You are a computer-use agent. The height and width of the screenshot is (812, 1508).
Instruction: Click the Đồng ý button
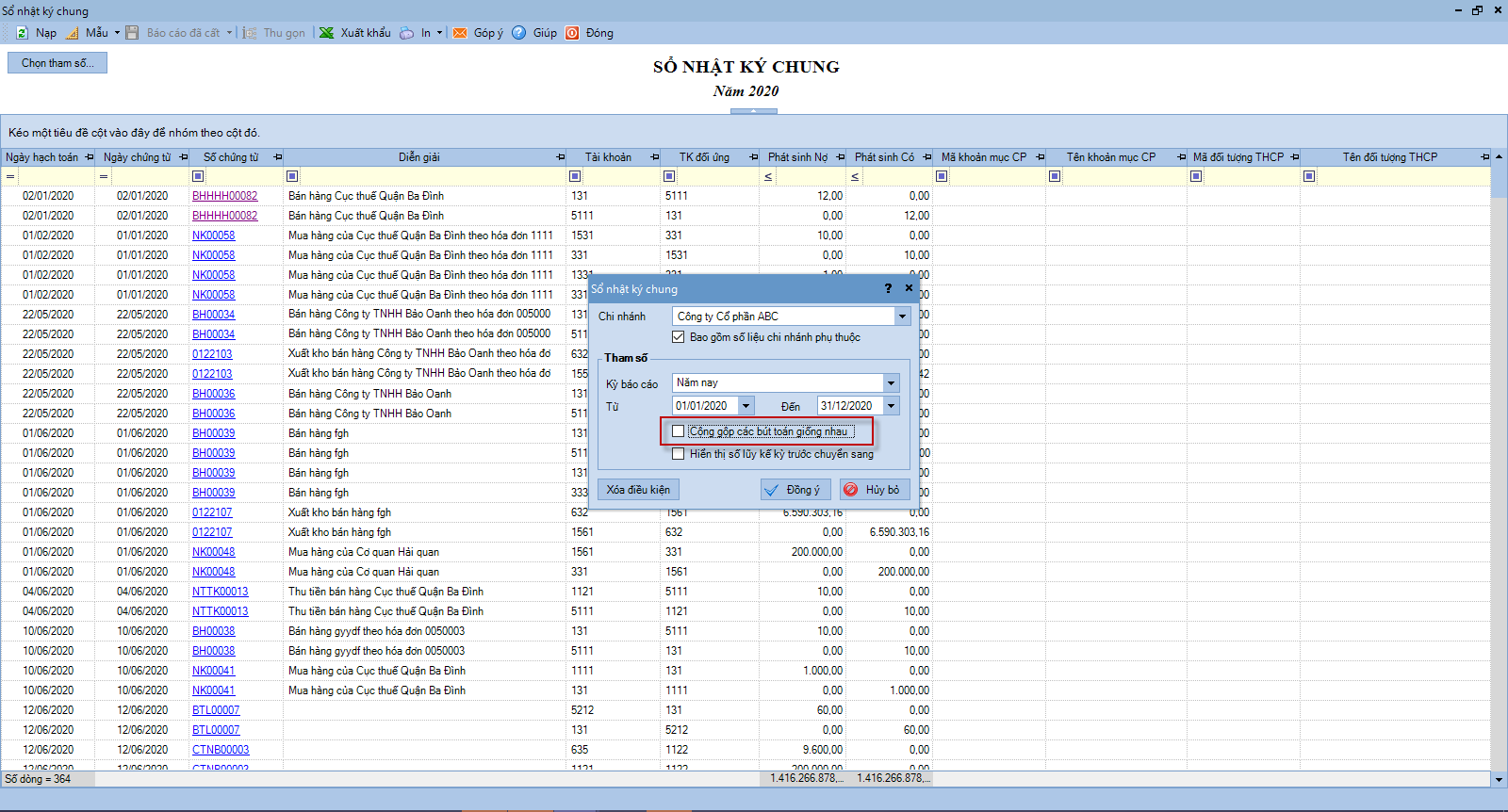(x=795, y=490)
